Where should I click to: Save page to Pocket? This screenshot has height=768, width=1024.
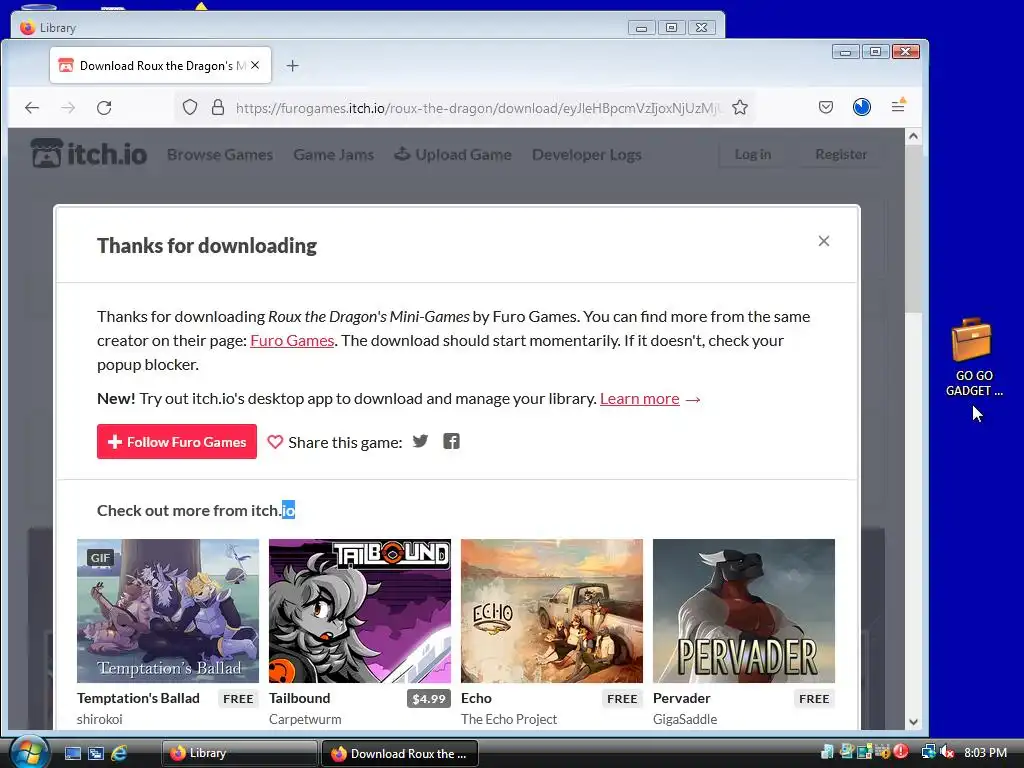point(825,107)
